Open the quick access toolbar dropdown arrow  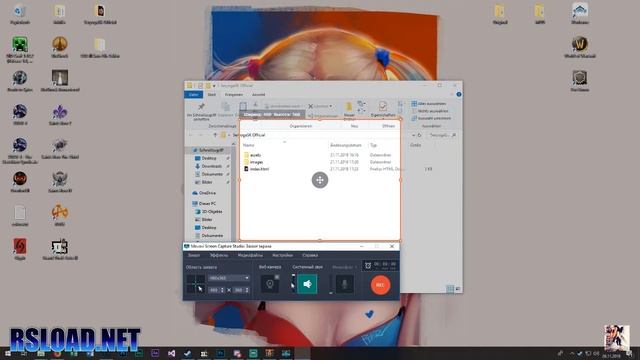tap(214, 86)
